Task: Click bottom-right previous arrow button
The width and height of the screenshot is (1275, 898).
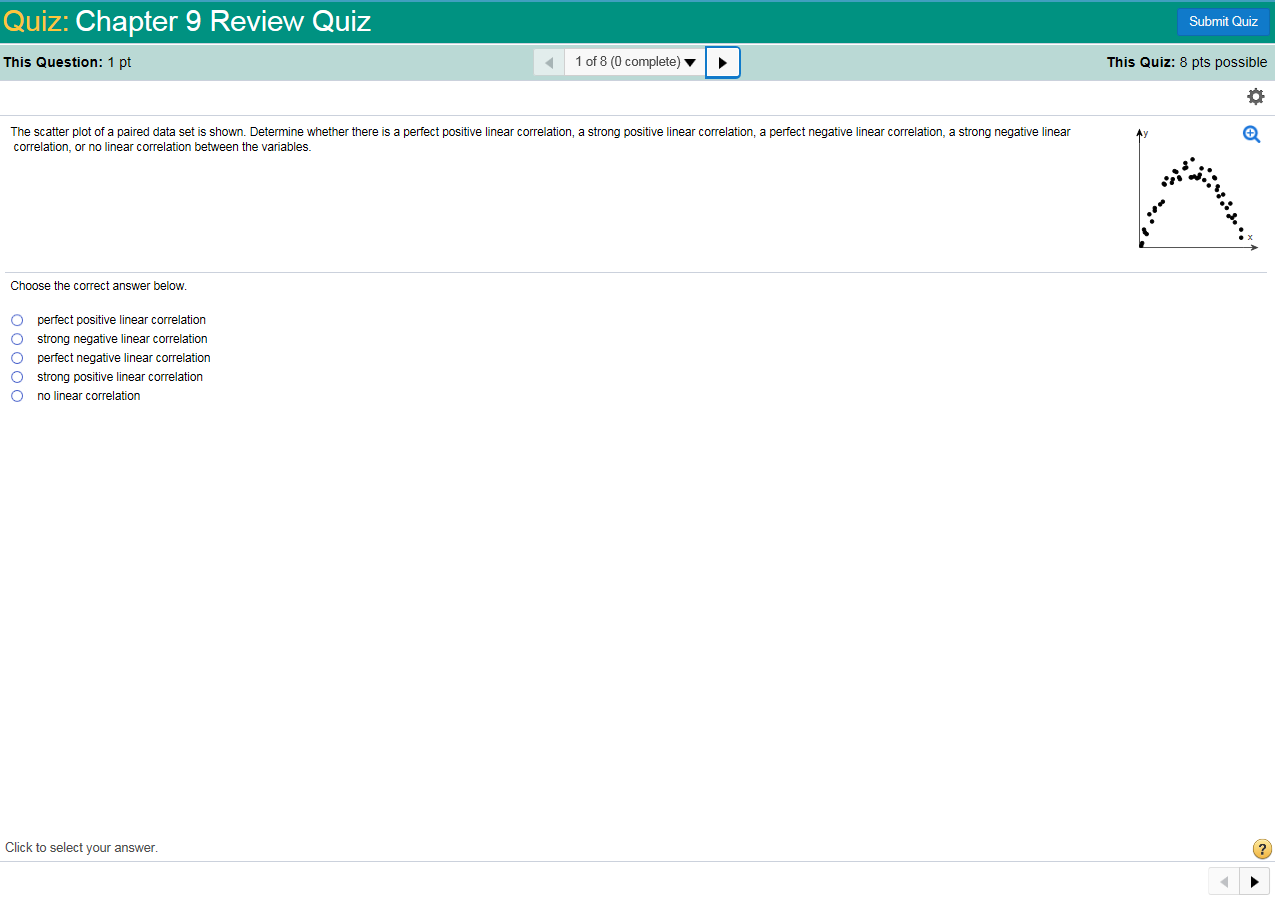Action: 1224,881
